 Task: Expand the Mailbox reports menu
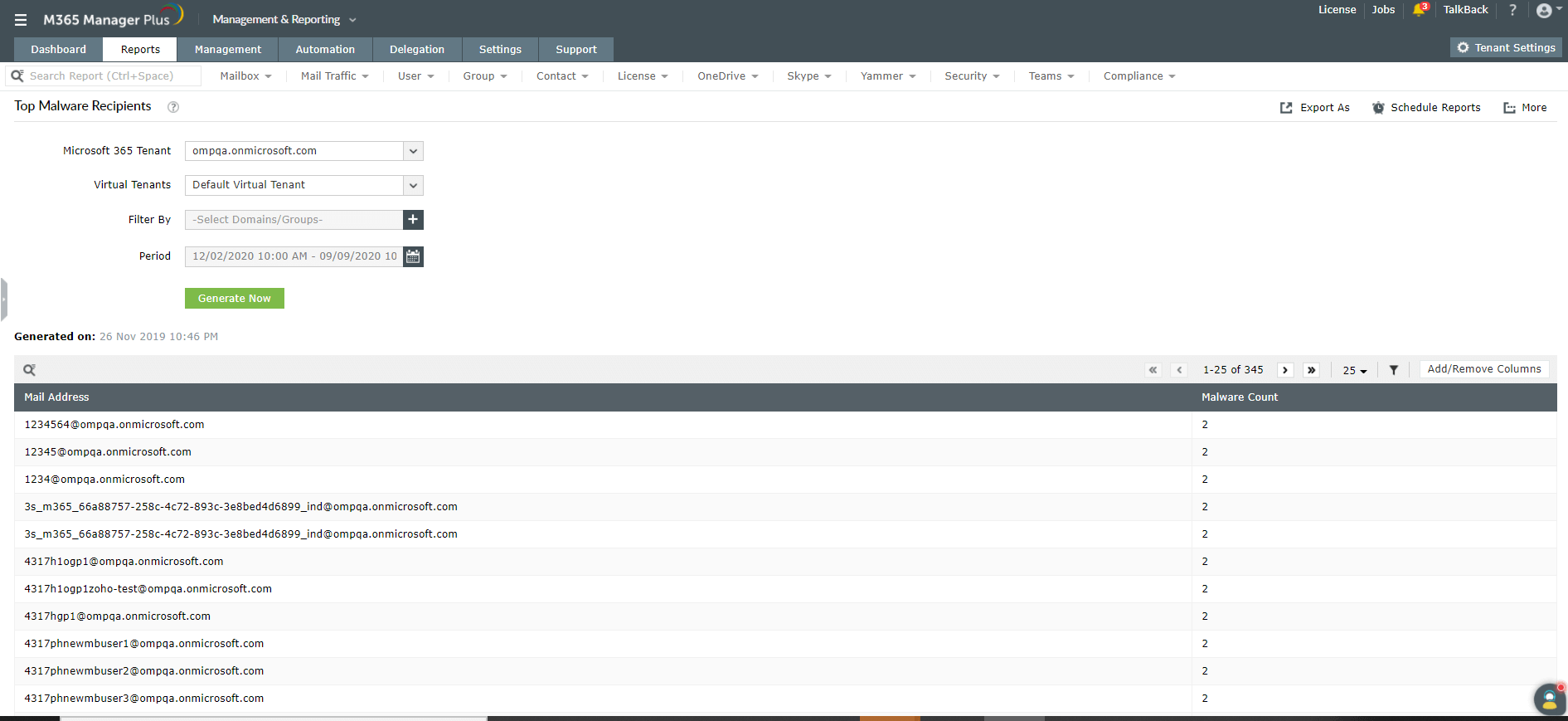(246, 76)
